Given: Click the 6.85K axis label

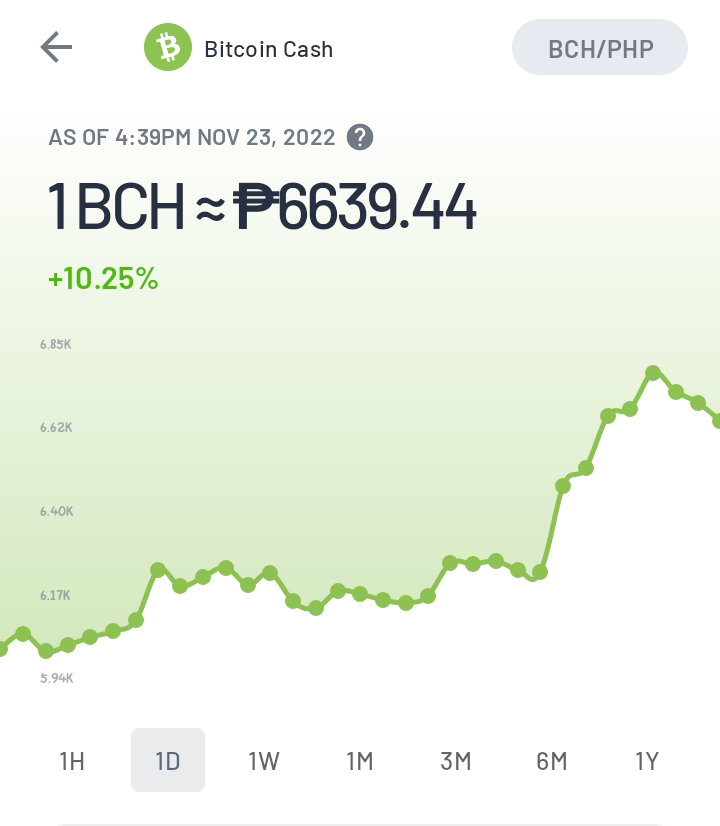Looking at the screenshot, I should [56, 345].
